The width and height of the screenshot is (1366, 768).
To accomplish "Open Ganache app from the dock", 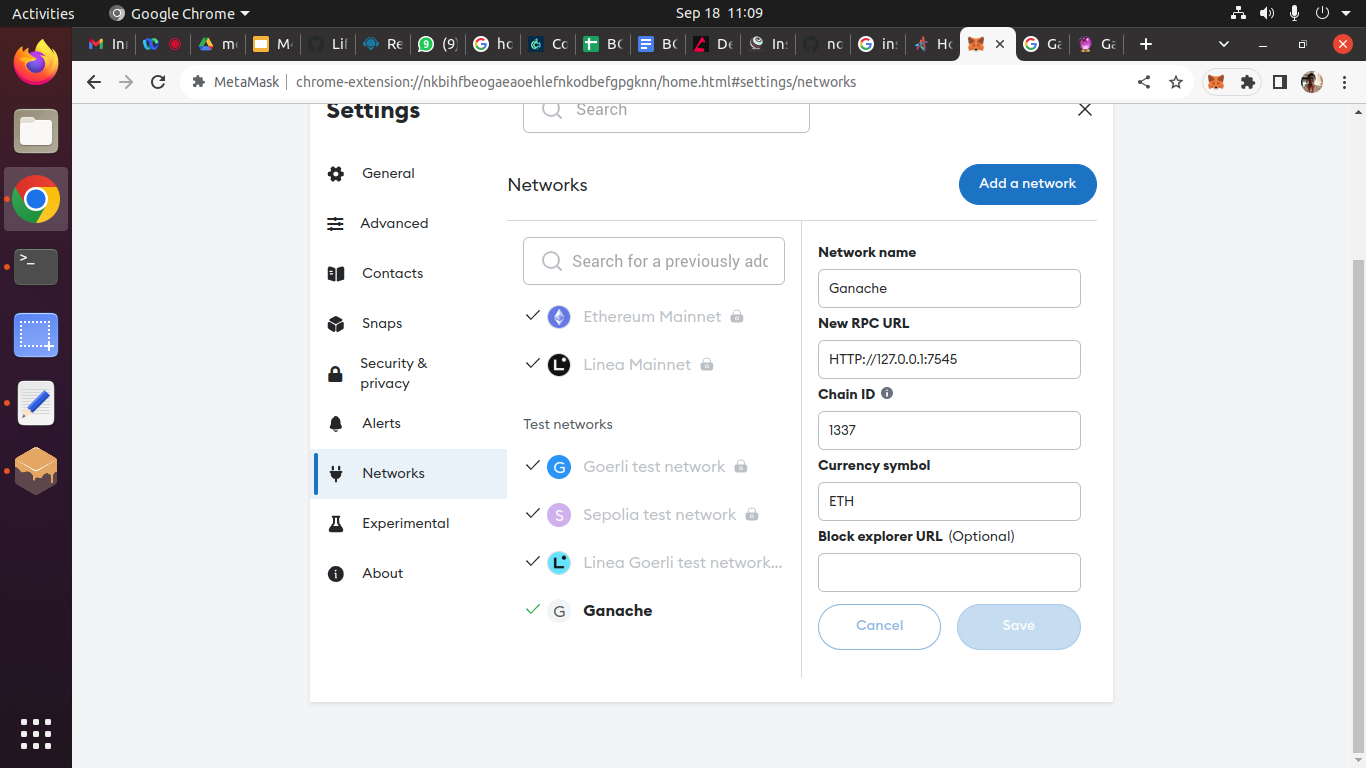I will 36,471.
